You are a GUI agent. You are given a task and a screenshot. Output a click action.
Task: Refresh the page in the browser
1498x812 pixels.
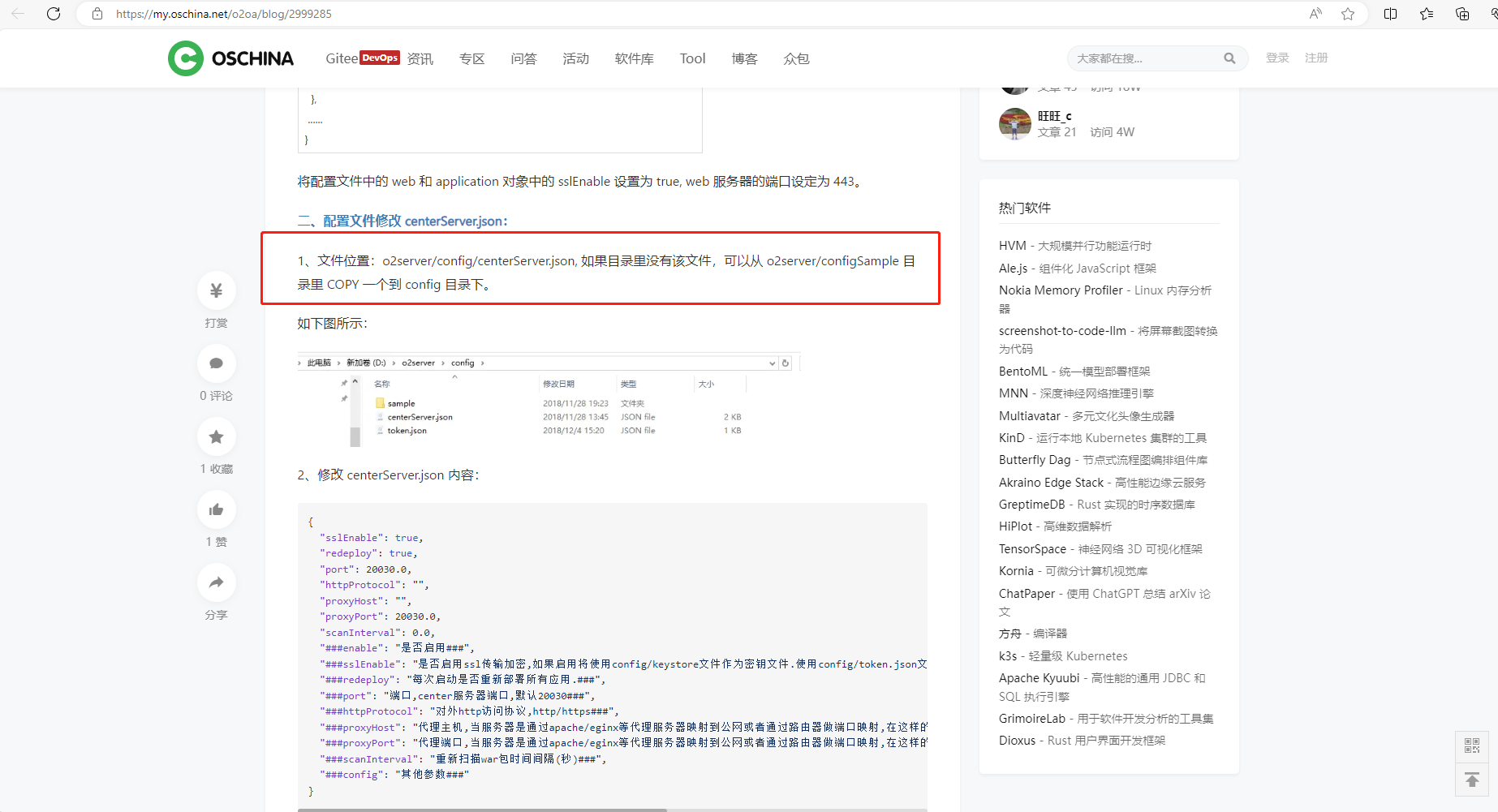[x=54, y=14]
